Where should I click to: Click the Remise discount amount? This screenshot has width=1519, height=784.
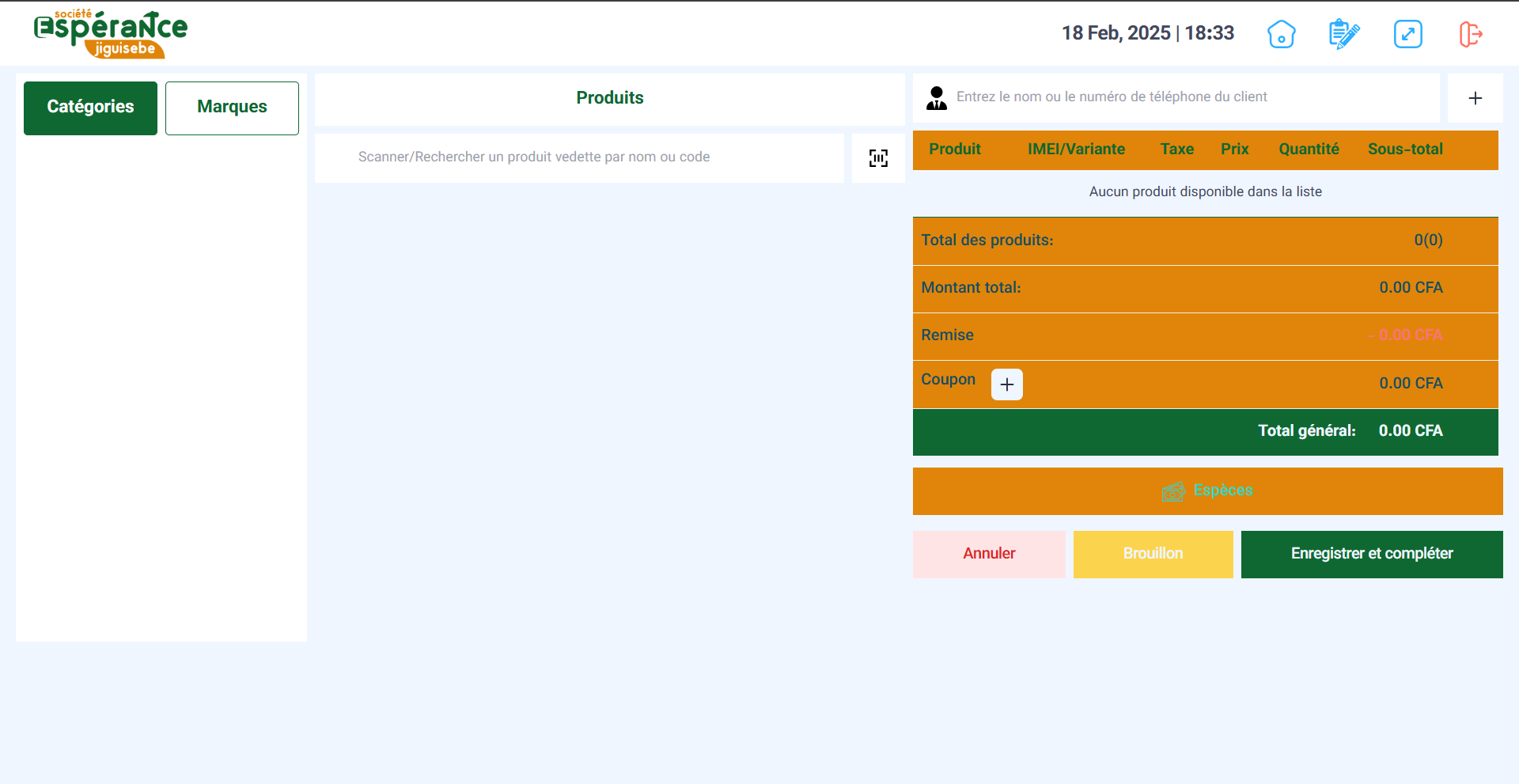click(1405, 335)
